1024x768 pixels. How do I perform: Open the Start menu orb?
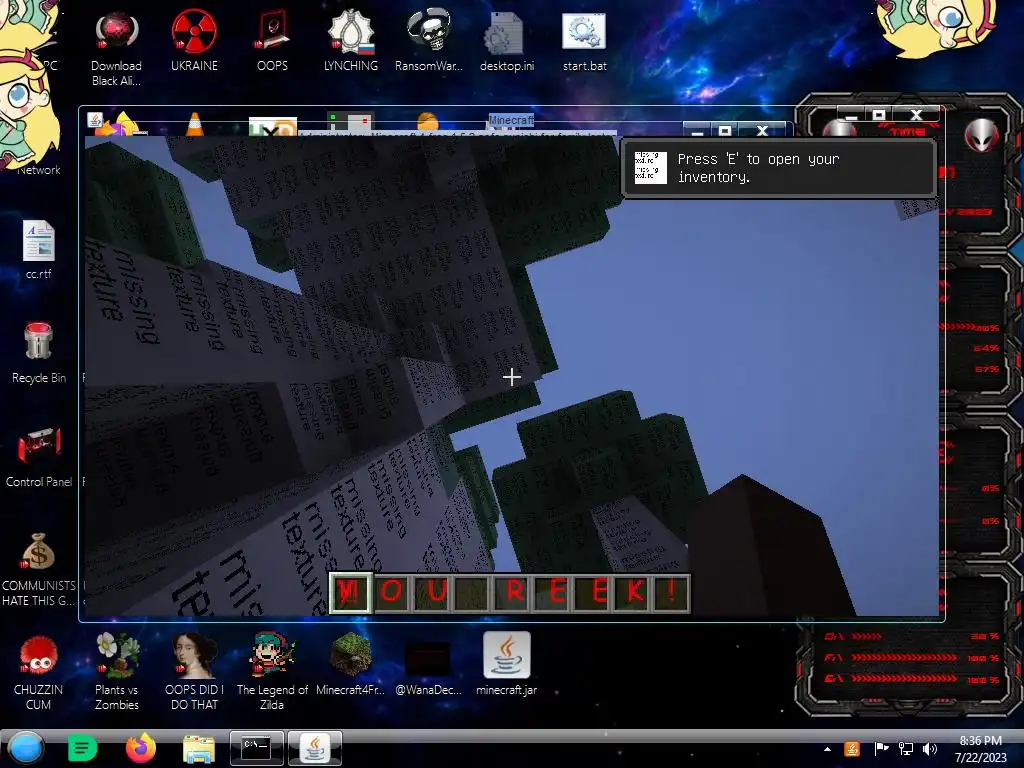tap(26, 748)
